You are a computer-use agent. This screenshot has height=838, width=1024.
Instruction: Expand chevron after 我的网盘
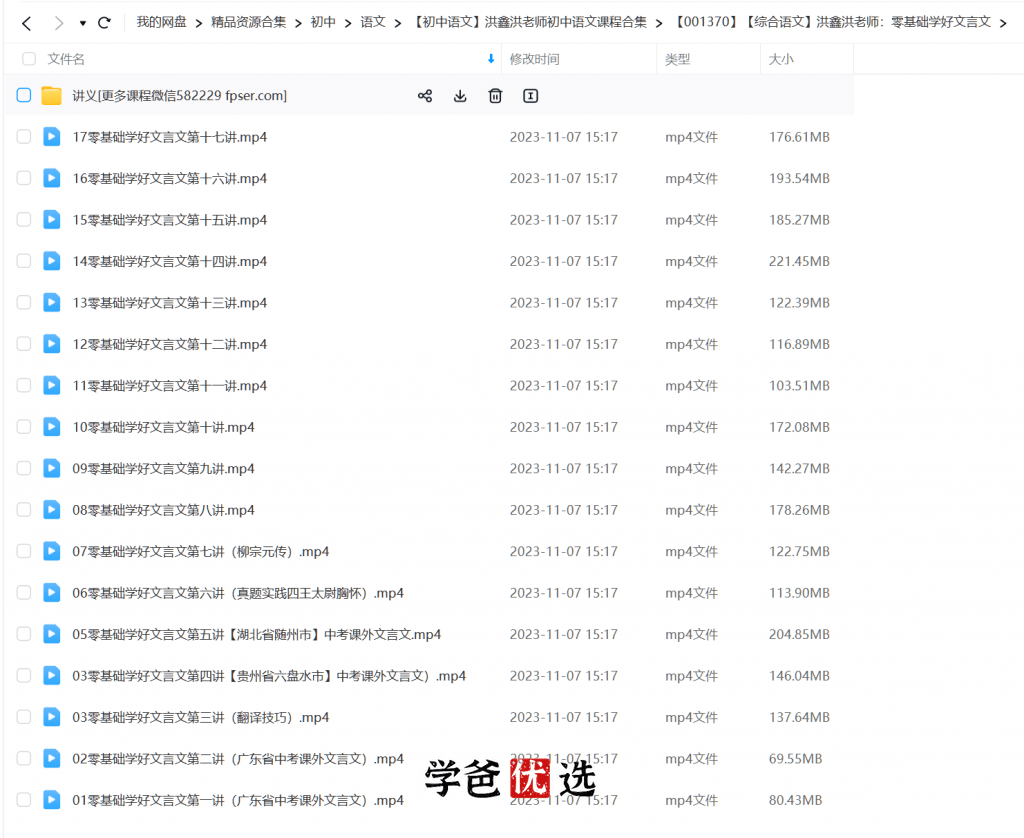(x=199, y=24)
